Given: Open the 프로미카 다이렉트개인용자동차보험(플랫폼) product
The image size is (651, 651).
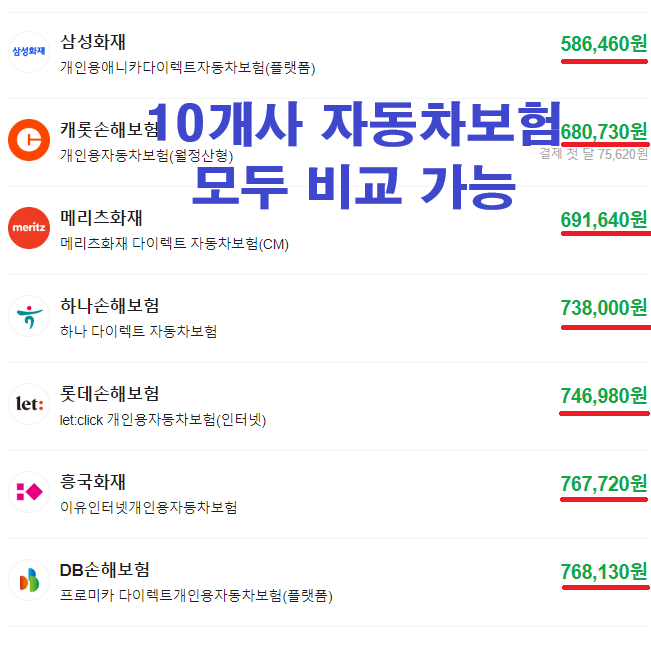Looking at the screenshot, I should pos(196,596).
